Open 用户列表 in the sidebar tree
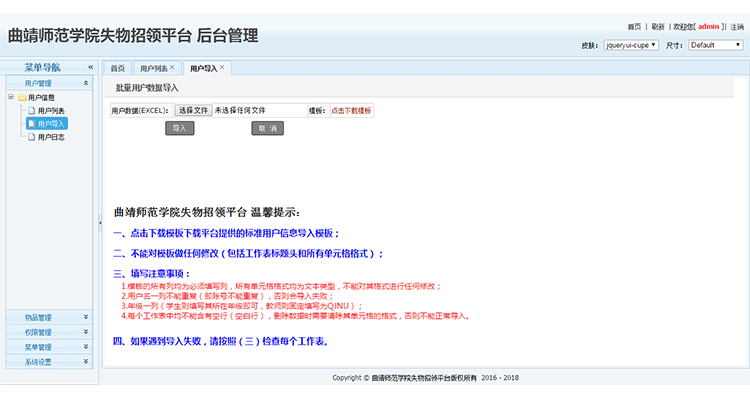Viewport: 750px width, 395px height. (x=51, y=110)
